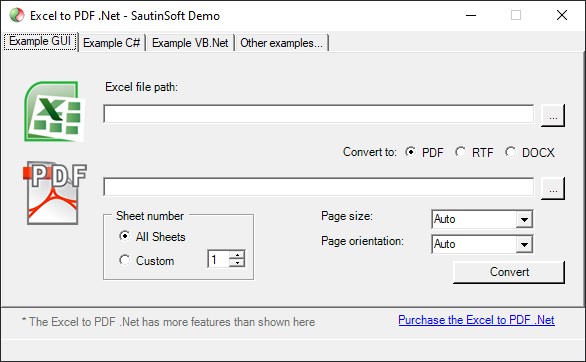Minimize the Excel to PDF window
Viewport: 586px width, 362px height.
[x=471, y=15]
